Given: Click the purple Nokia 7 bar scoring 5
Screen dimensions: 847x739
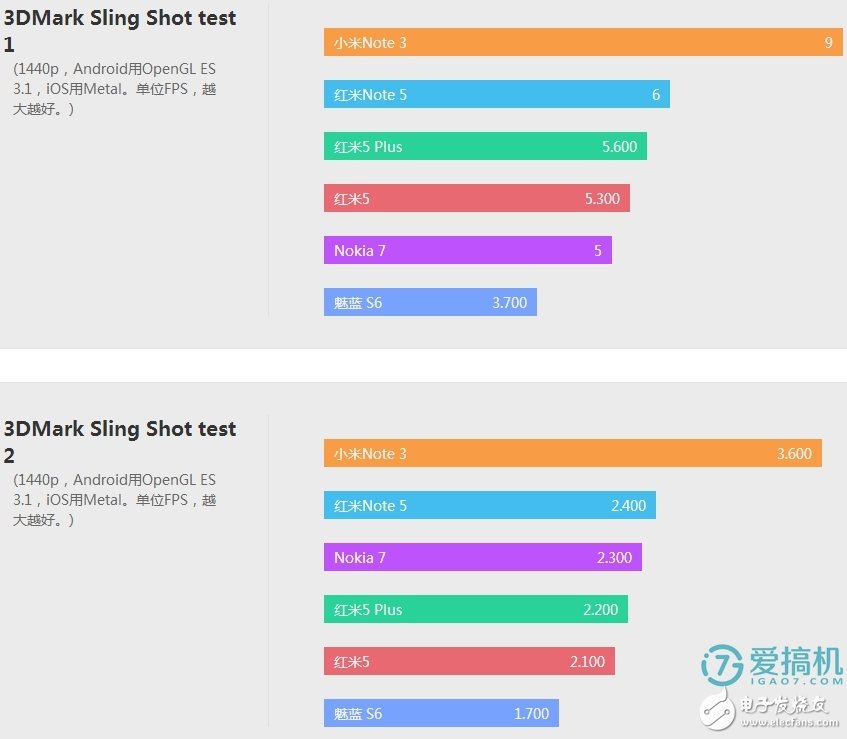Looking at the screenshot, I should click(467, 250).
